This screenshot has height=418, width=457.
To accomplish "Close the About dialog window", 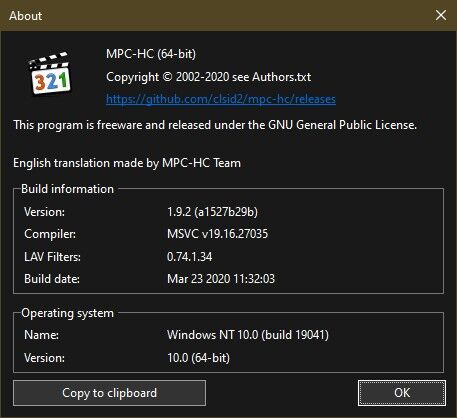I will (441, 15).
